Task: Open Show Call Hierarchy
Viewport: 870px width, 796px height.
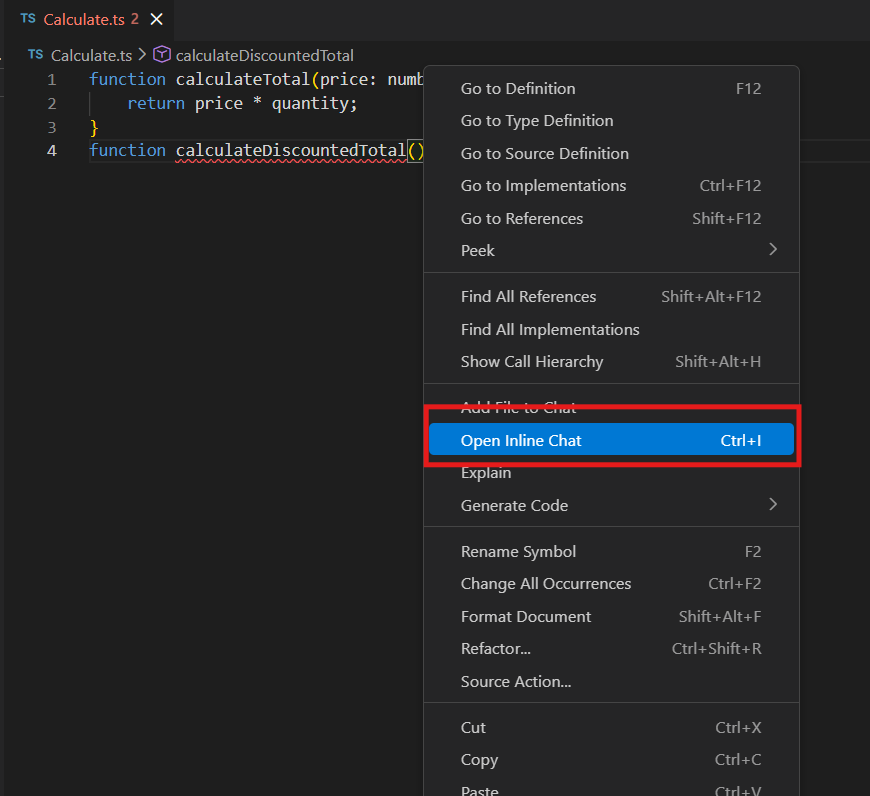Action: point(532,362)
